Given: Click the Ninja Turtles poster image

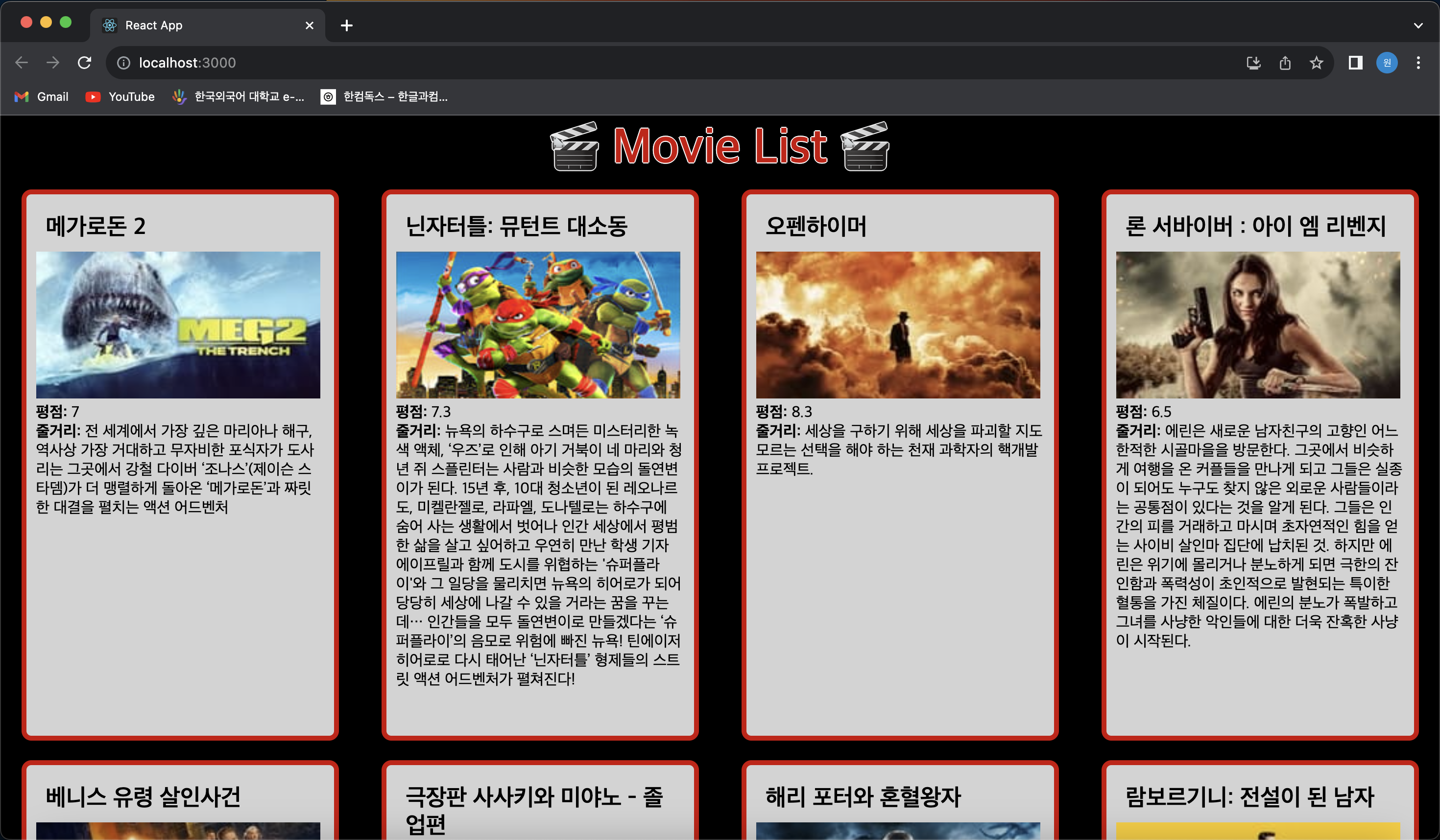Looking at the screenshot, I should [x=538, y=325].
